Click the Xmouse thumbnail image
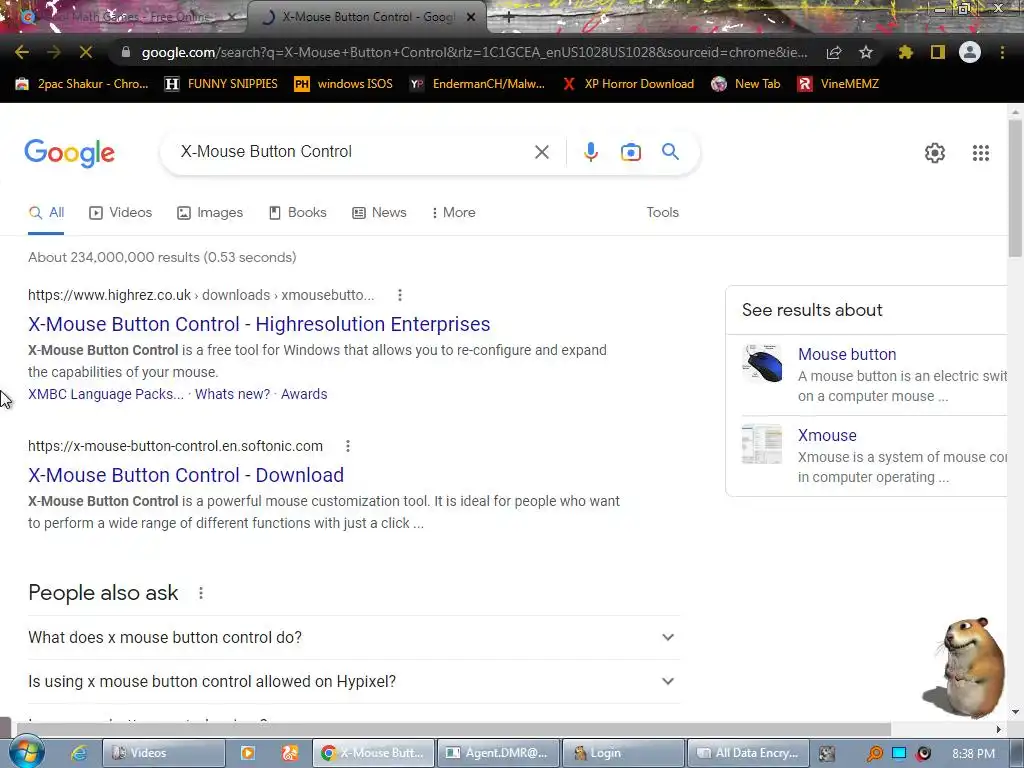This screenshot has width=1024, height=768. point(761,444)
